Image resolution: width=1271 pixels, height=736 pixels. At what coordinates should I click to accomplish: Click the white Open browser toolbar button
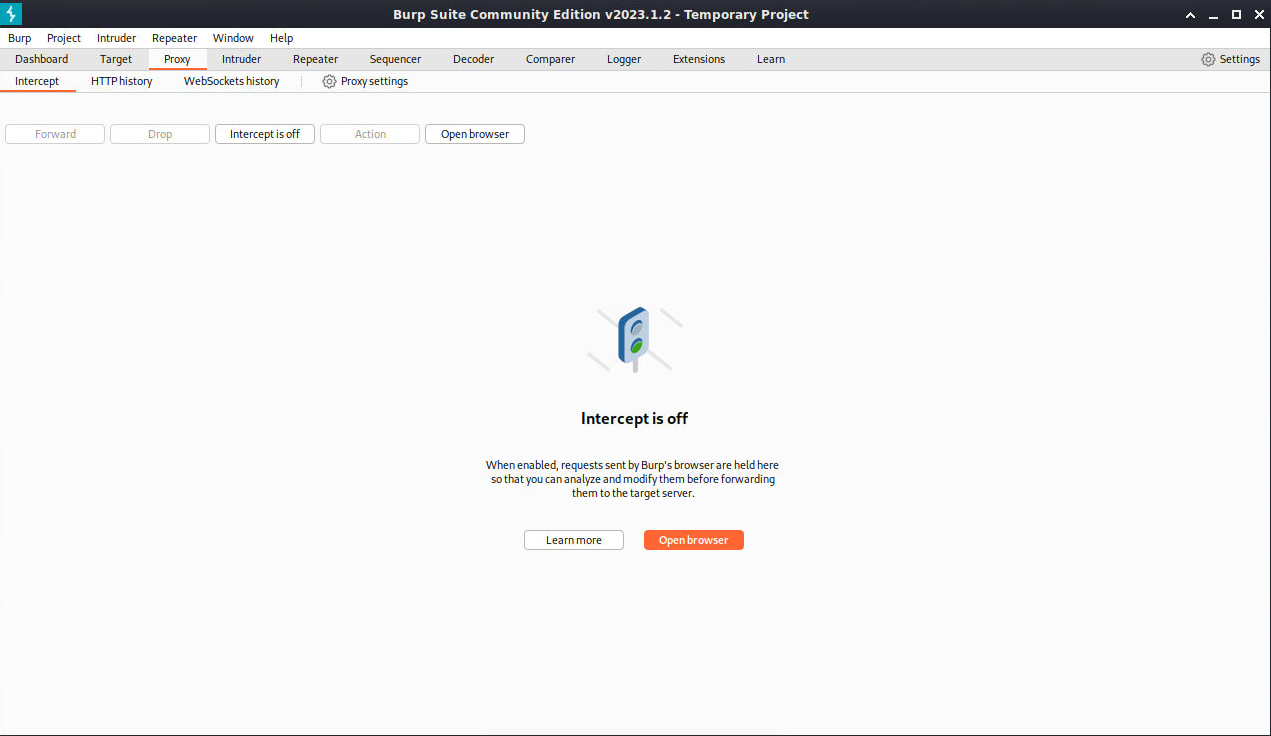475,134
